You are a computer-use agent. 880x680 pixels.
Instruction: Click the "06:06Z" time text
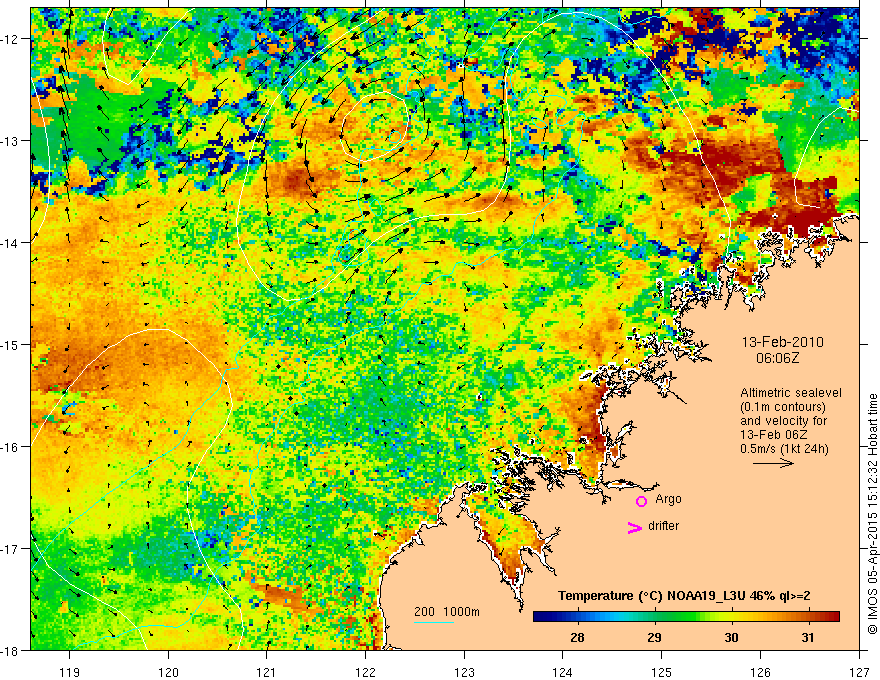tap(777, 358)
